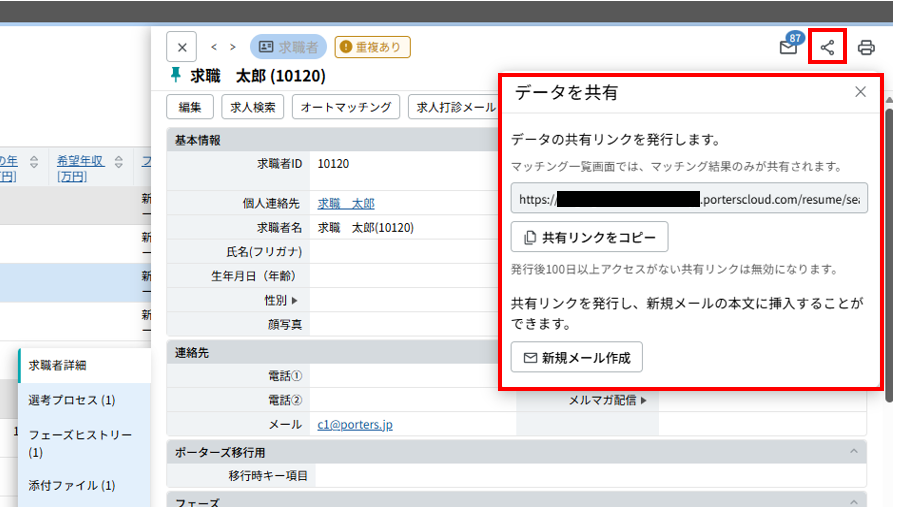
Task: Click the share icon in the top toolbar
Action: [827, 47]
